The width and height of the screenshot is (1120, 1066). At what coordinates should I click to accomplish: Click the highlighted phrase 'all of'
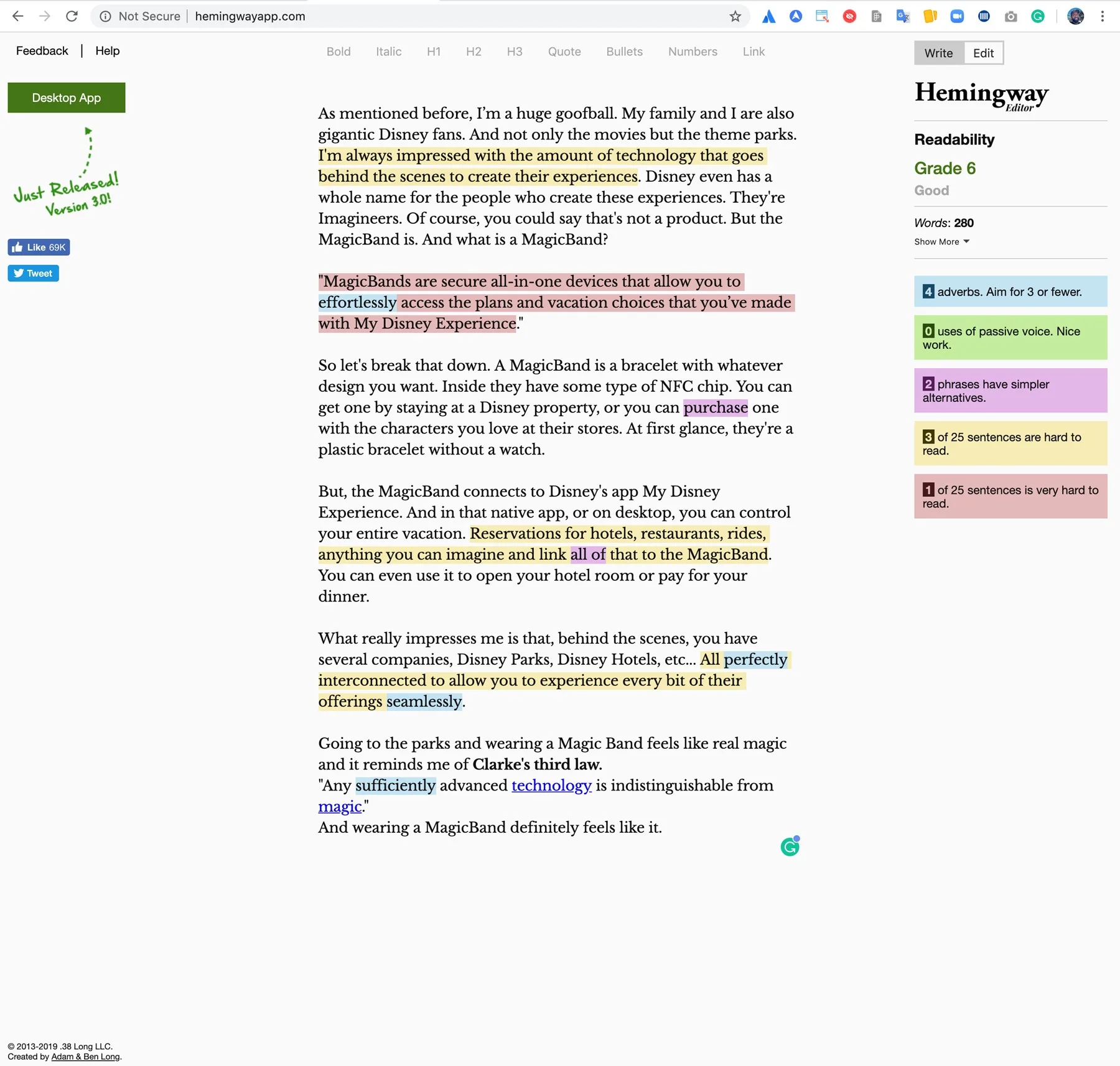tap(588, 554)
